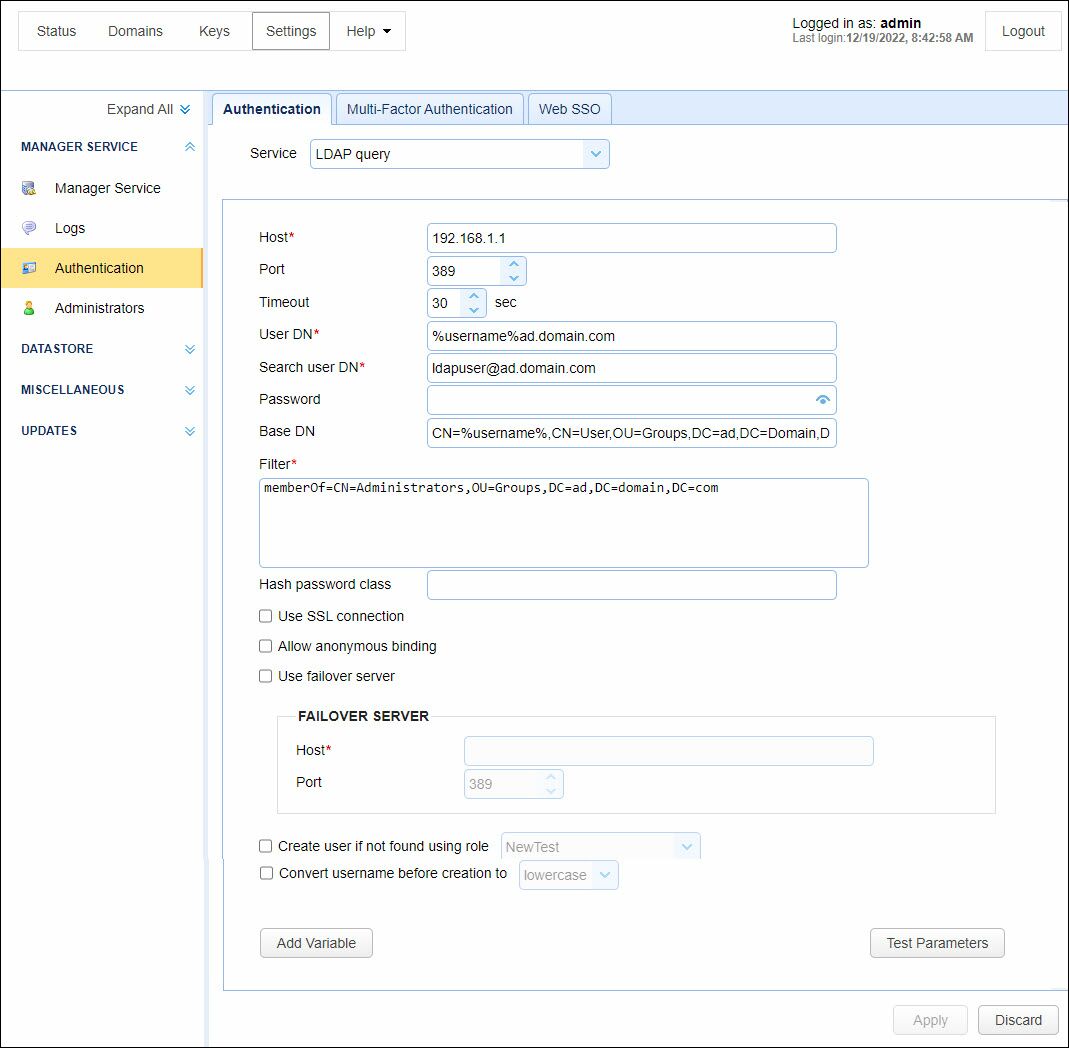Check Allow anonymous binding

coord(266,646)
